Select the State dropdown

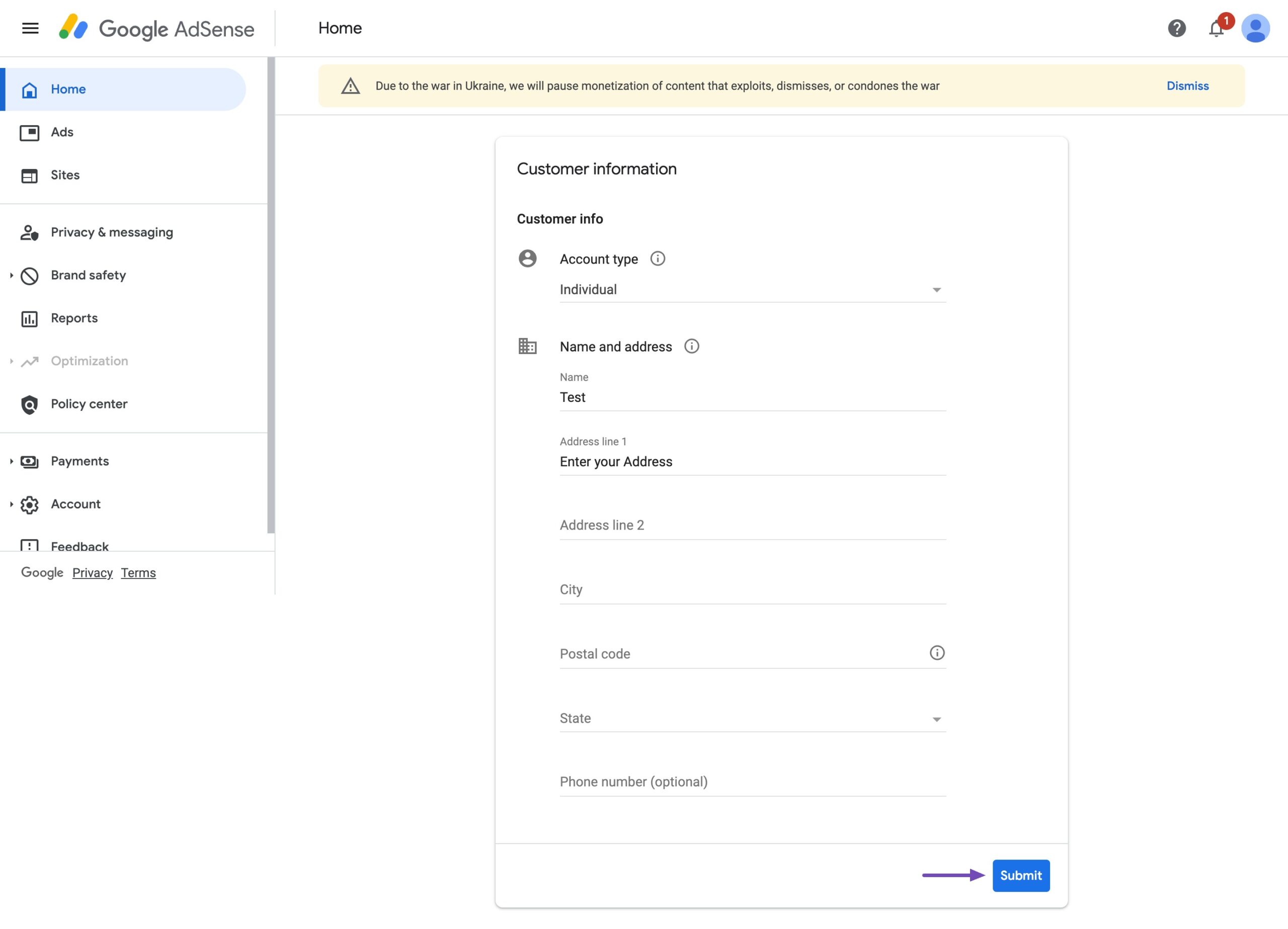pos(751,718)
